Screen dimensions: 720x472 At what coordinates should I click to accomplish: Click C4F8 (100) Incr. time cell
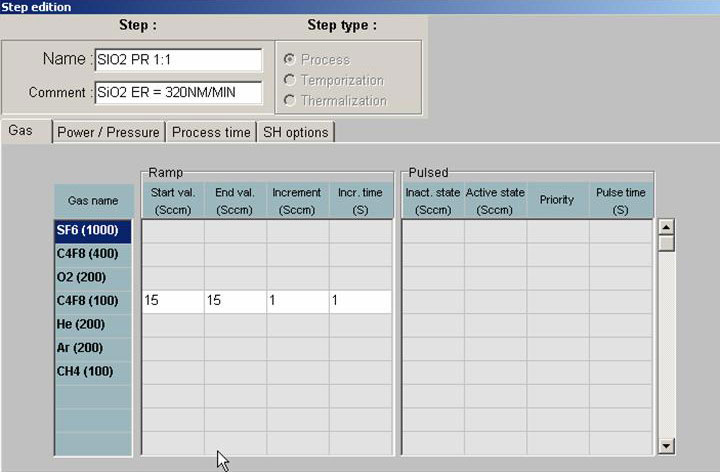click(360, 301)
